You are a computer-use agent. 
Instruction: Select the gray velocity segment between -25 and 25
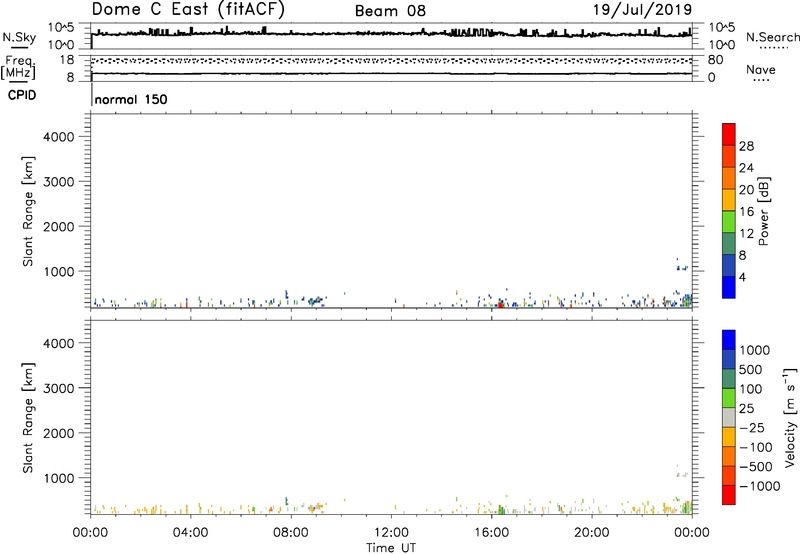pyautogui.click(x=729, y=417)
